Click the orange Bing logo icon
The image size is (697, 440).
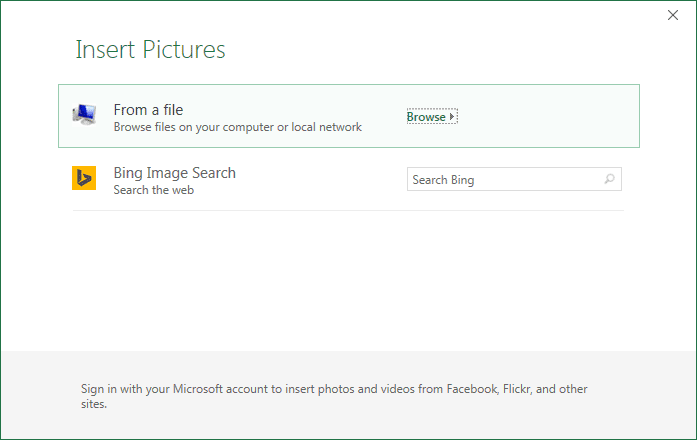pyautogui.click(x=84, y=179)
